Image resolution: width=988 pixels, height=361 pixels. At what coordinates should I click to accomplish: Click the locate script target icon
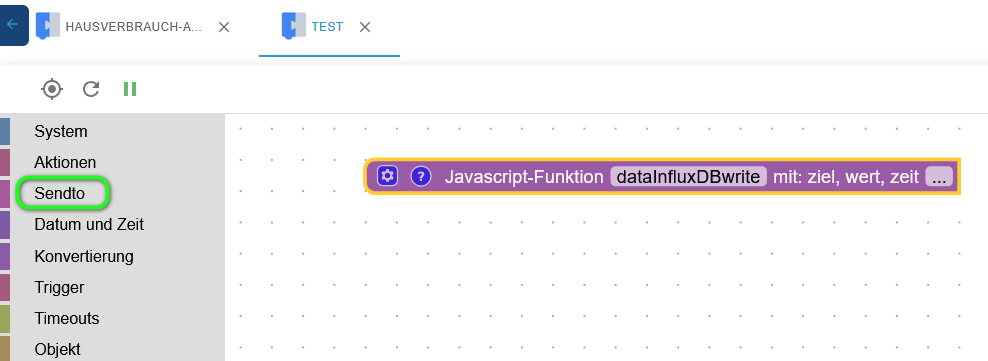[52, 89]
